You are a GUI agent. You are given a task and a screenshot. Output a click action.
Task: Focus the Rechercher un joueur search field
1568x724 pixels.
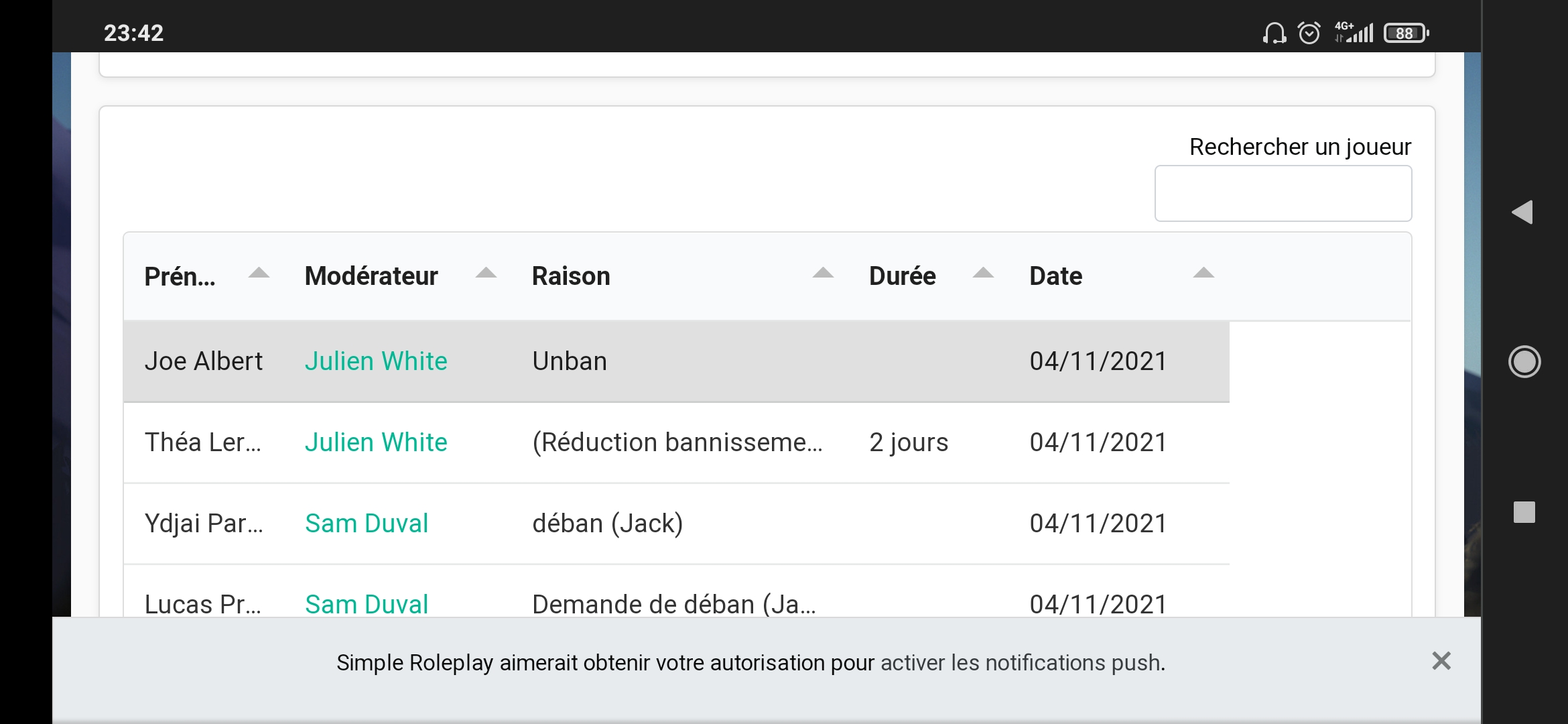[x=1283, y=193]
